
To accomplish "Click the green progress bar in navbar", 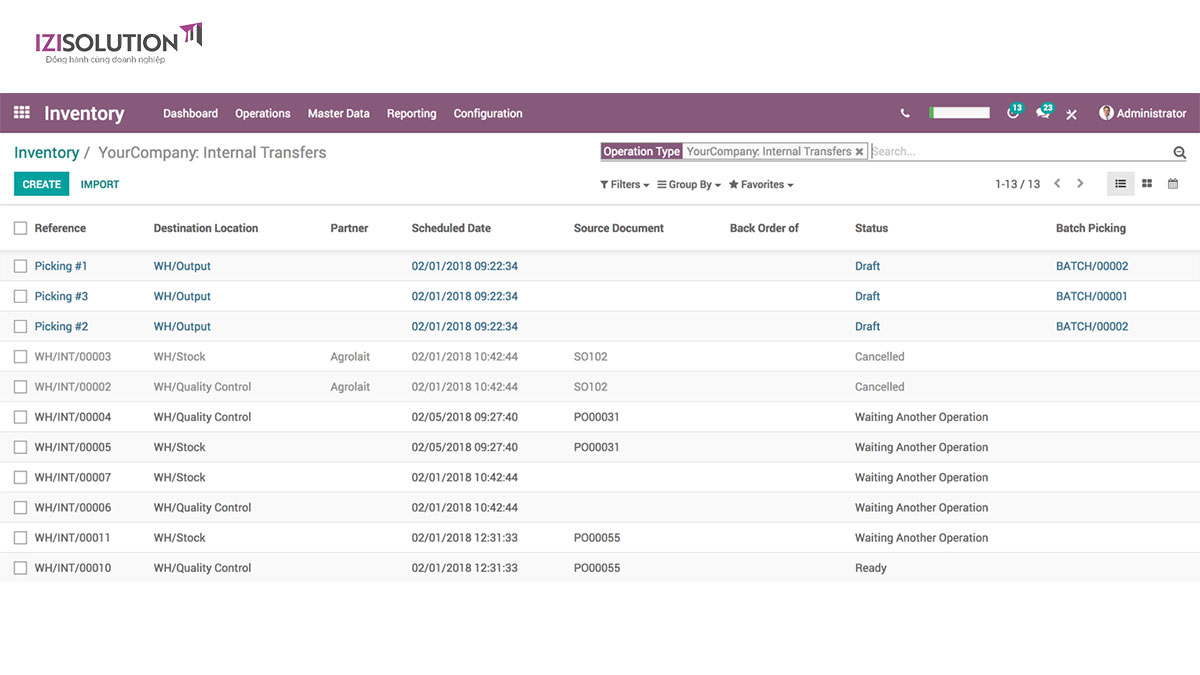I will 960,113.
